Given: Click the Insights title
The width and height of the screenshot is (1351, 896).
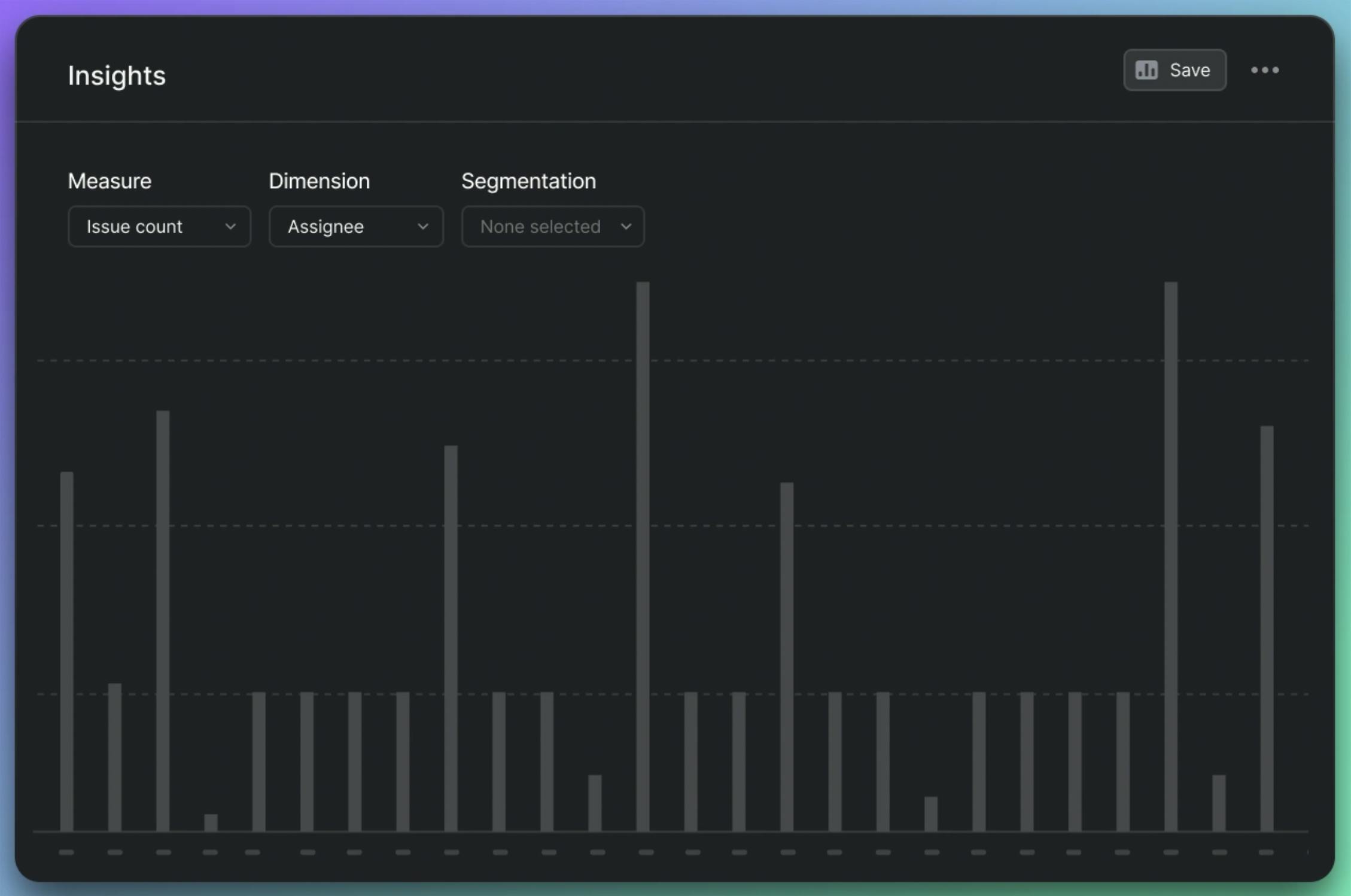Looking at the screenshot, I should tap(117, 76).
